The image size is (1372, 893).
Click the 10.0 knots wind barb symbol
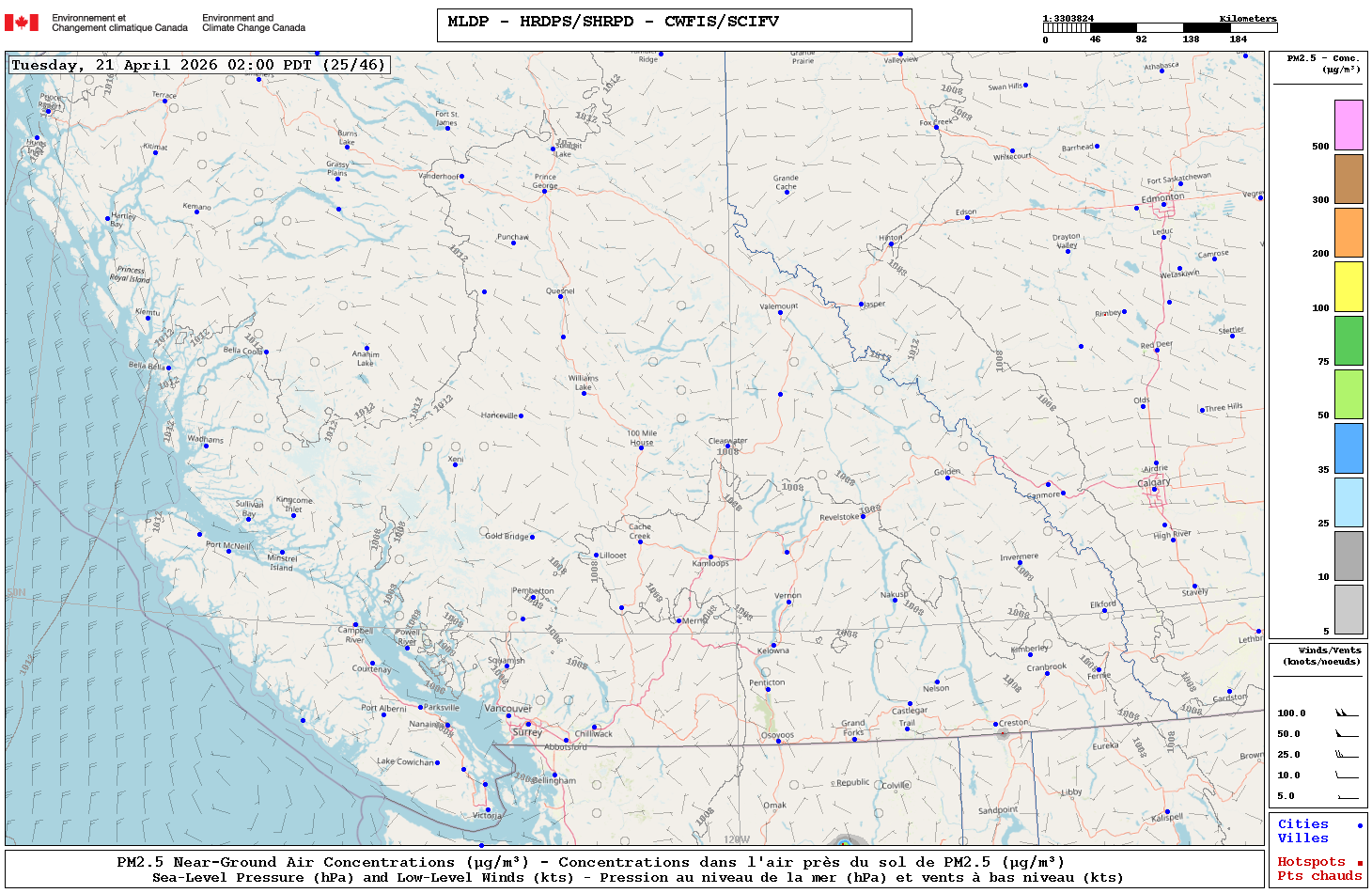(x=1346, y=775)
